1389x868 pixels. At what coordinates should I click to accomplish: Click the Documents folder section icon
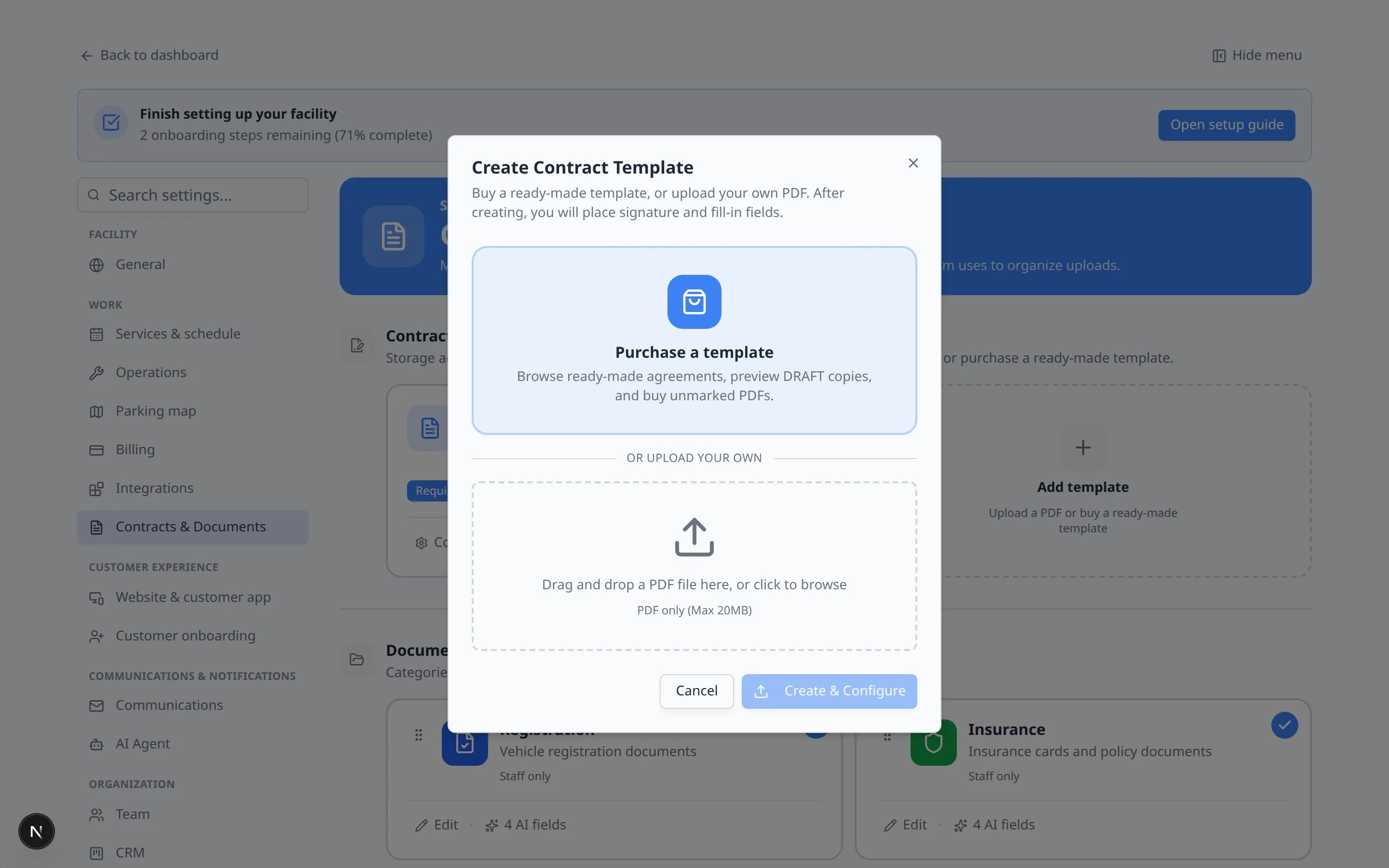[x=357, y=660]
